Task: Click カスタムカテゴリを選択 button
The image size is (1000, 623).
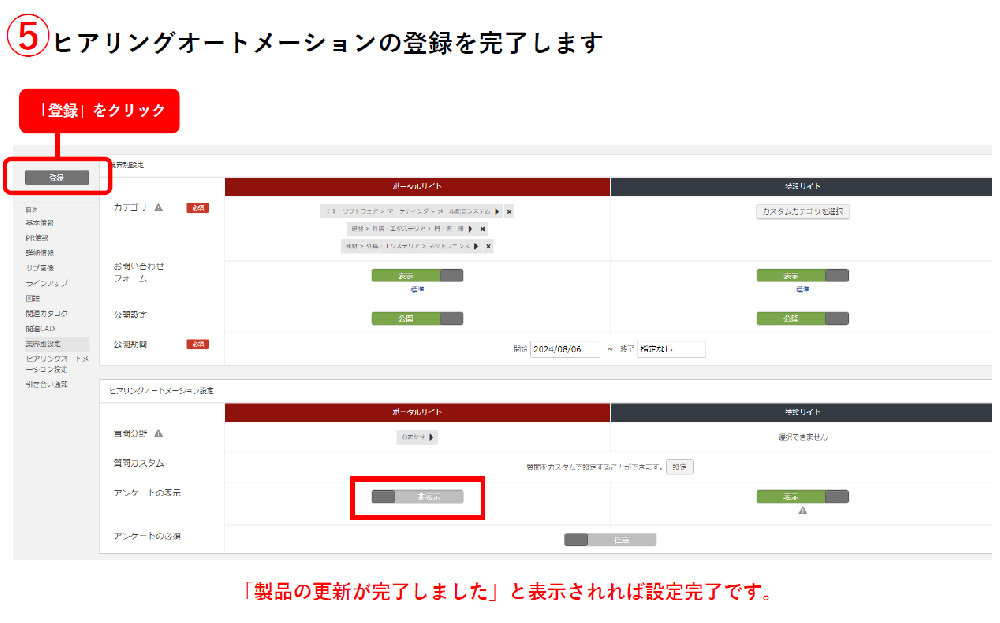Action: point(803,212)
